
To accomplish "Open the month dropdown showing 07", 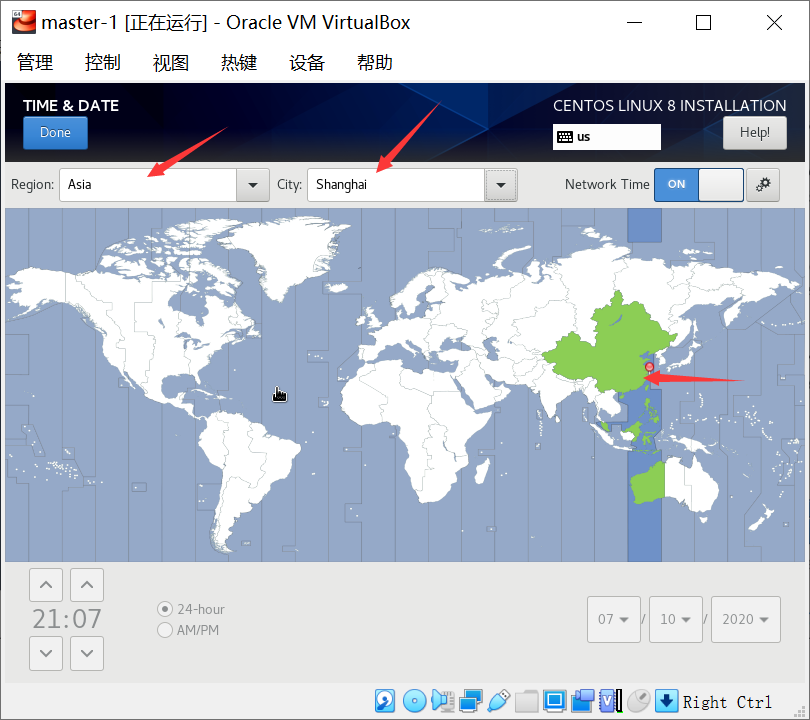I will (x=614, y=619).
